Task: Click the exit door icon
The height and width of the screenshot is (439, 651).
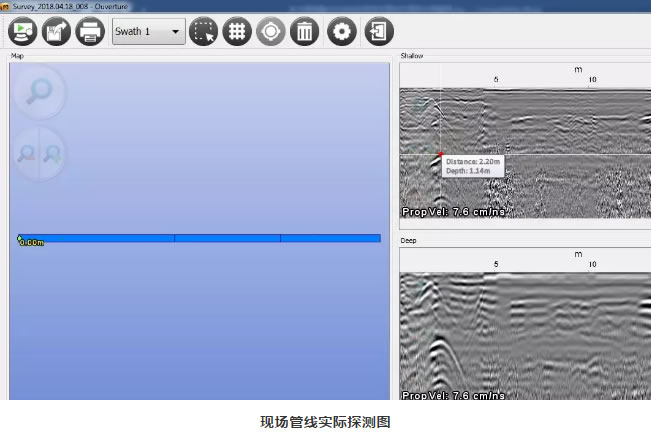Action: tap(378, 31)
